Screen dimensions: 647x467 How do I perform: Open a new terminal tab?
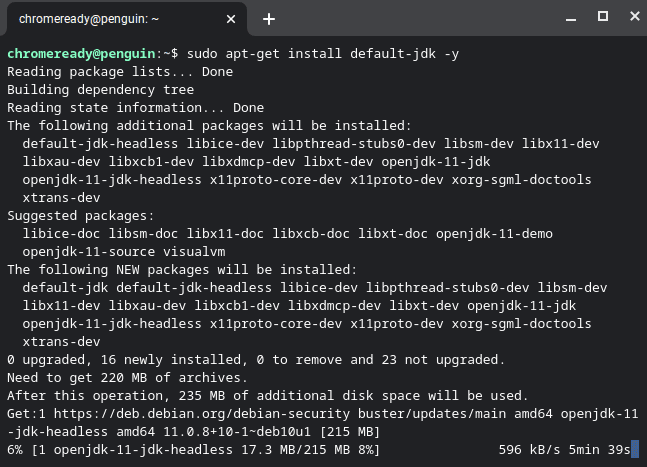coord(269,19)
